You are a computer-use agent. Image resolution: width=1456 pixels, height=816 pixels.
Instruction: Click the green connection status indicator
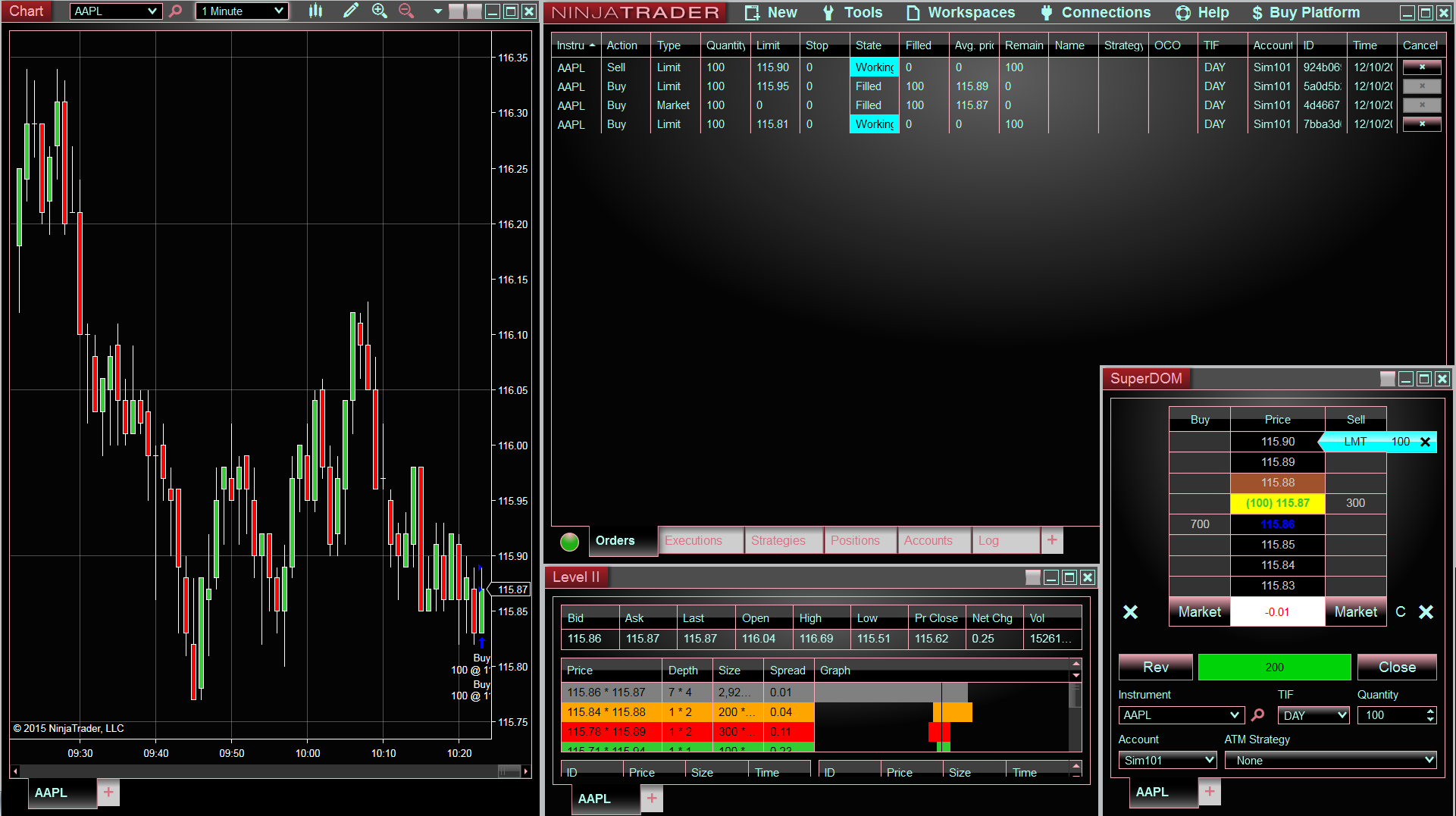pos(569,541)
